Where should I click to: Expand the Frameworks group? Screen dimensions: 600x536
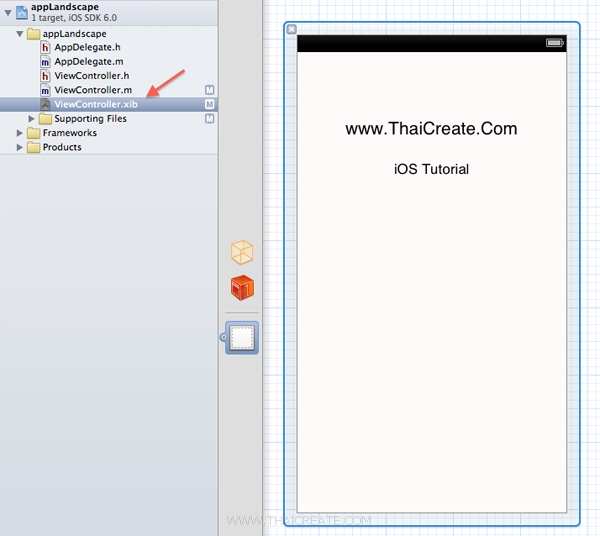pos(20,133)
